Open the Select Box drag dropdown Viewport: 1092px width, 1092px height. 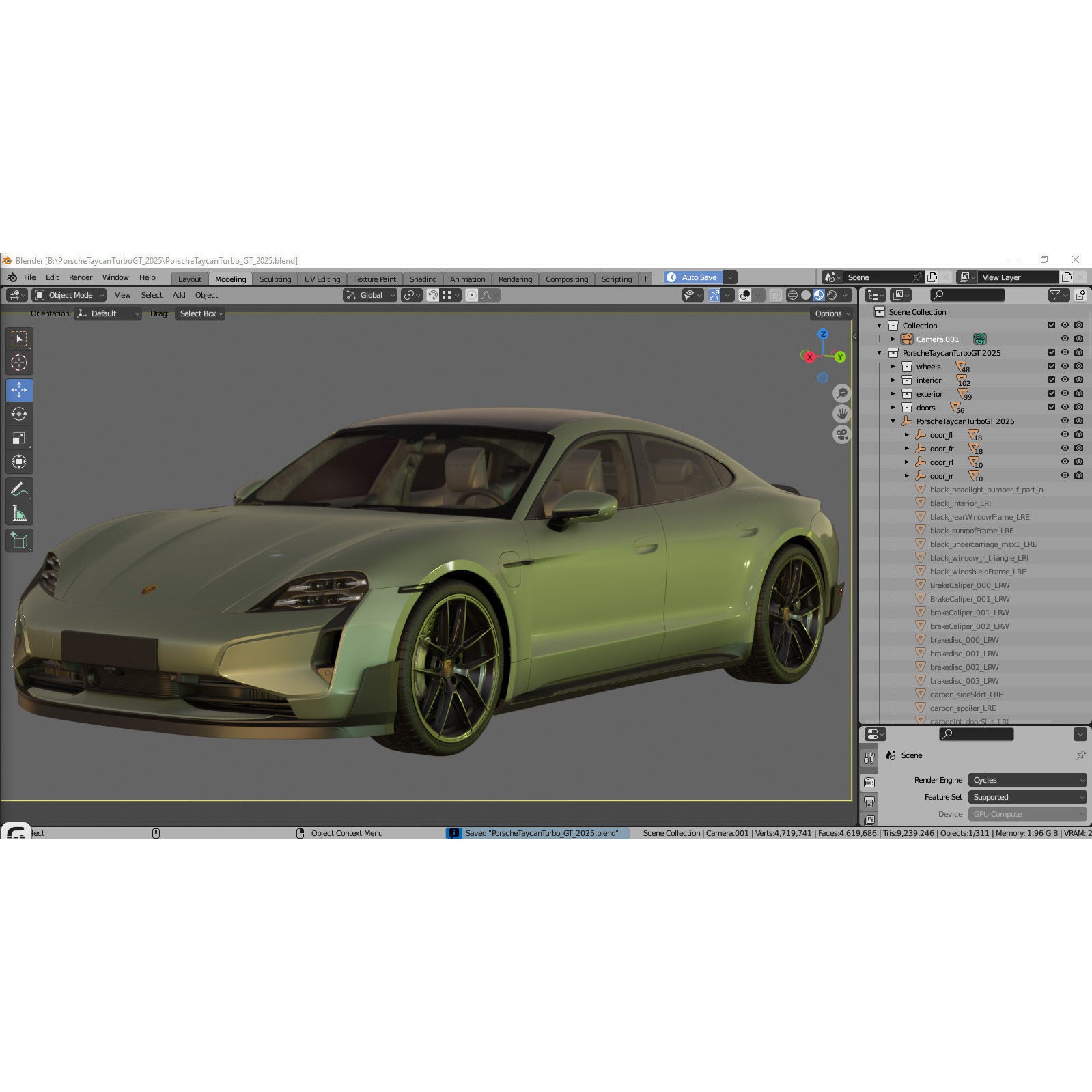coord(200,313)
